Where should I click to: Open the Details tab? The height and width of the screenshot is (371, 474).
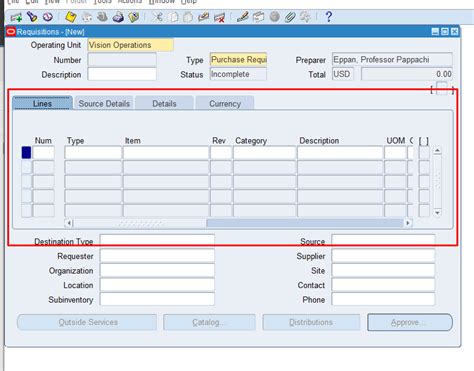(164, 103)
